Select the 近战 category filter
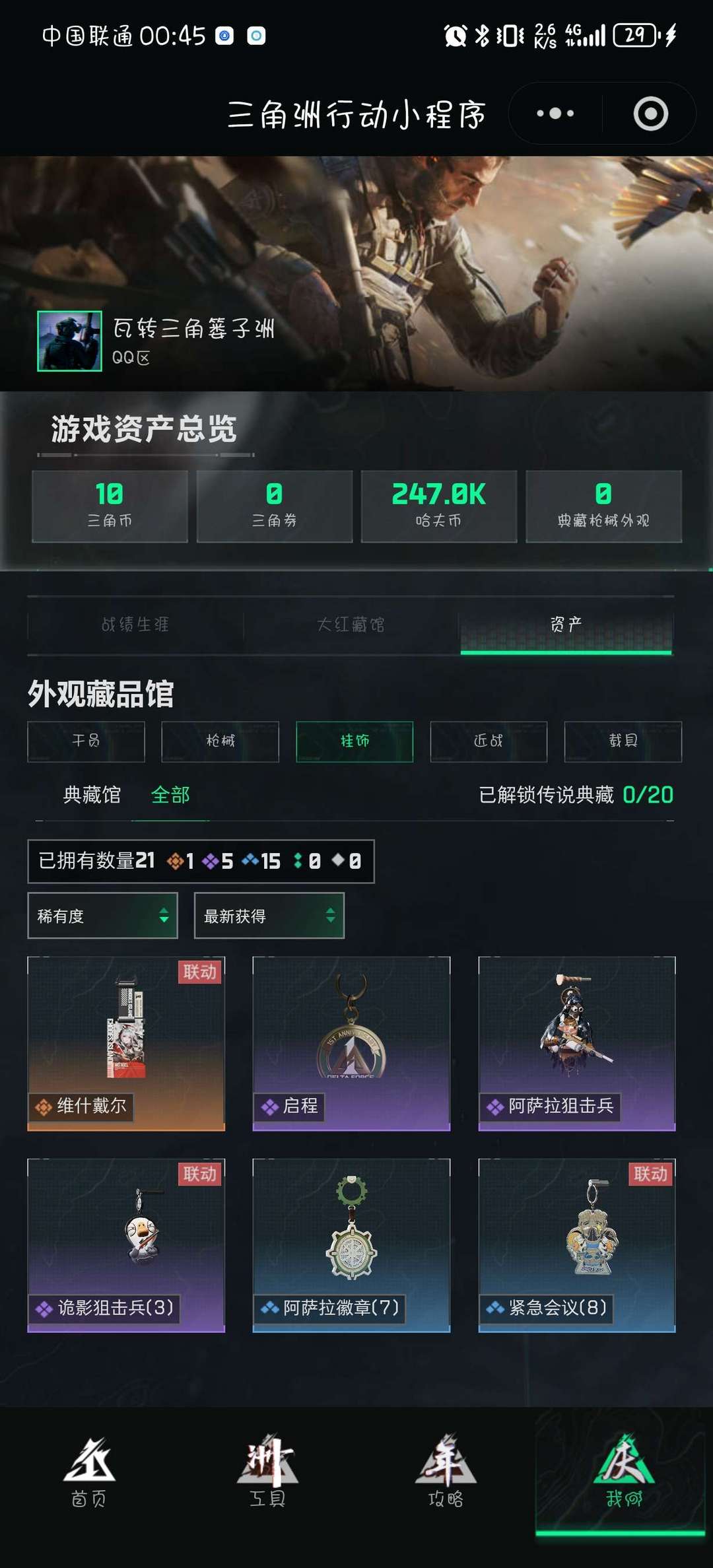 click(x=489, y=741)
